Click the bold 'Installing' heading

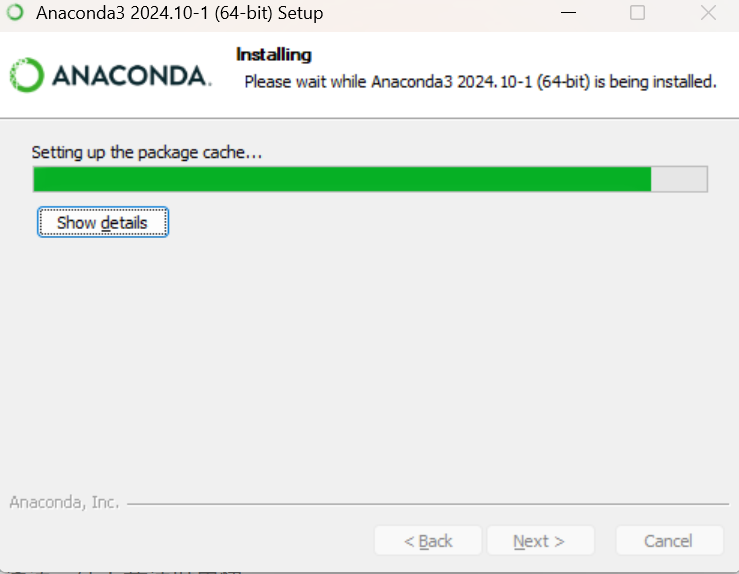(274, 55)
